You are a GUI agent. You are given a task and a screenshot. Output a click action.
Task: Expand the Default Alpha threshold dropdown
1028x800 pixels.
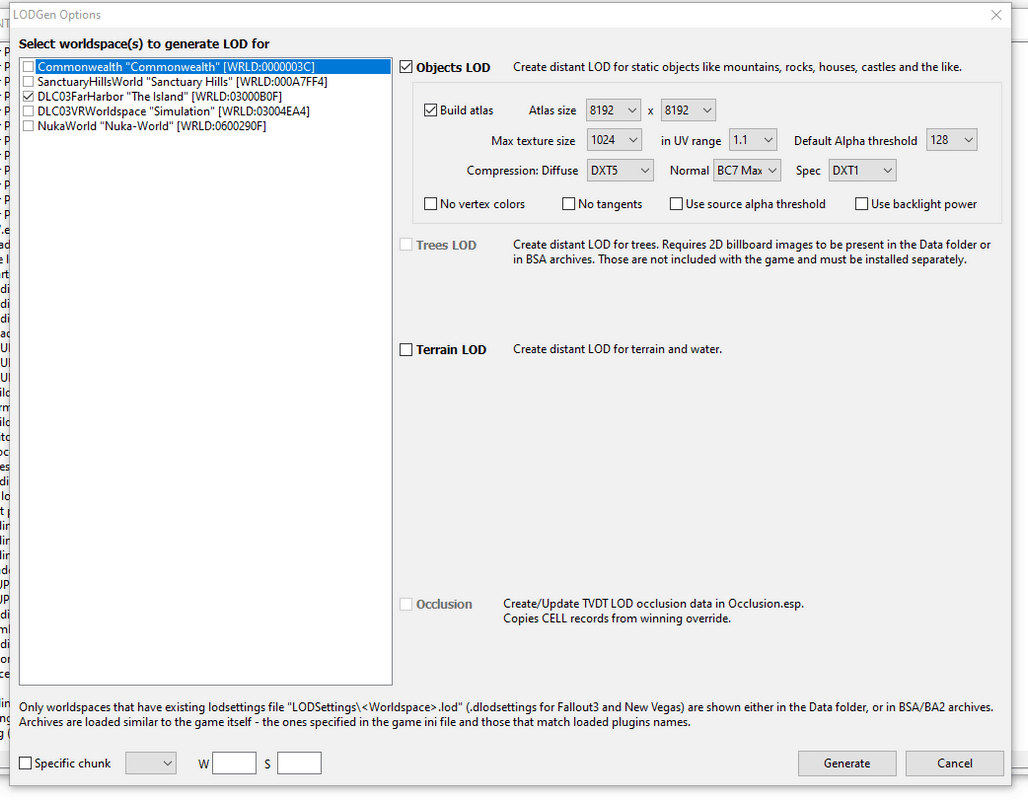click(x=952, y=141)
